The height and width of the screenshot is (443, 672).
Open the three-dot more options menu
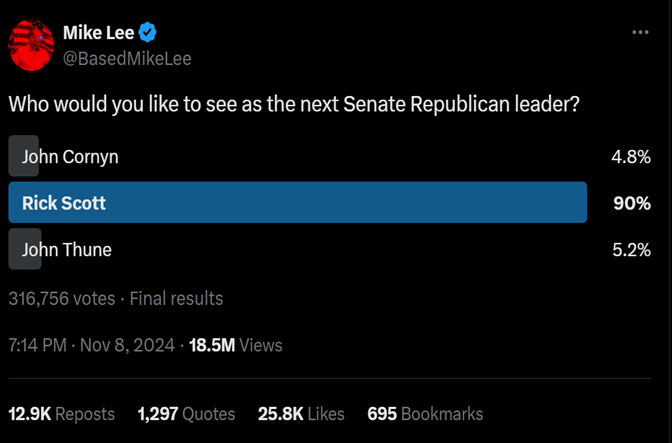click(x=641, y=33)
